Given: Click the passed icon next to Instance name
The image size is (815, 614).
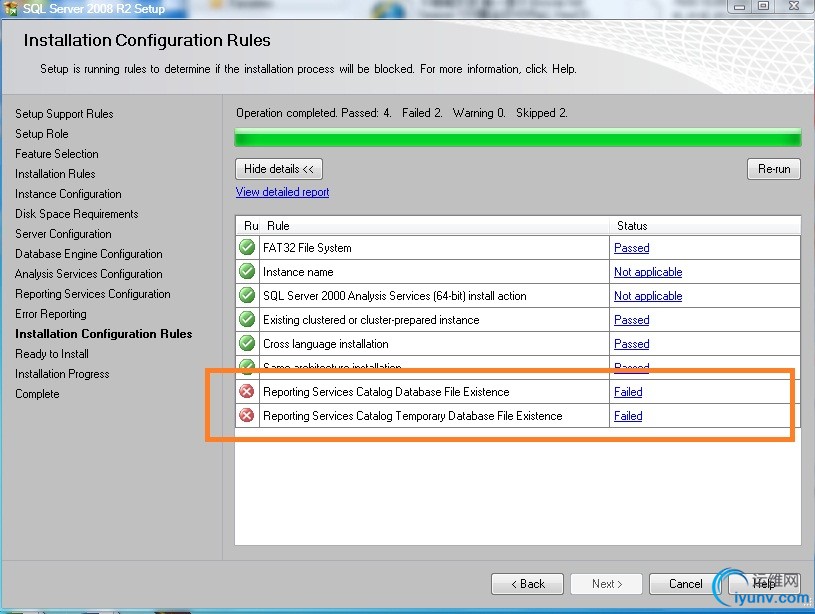Looking at the screenshot, I should pyautogui.click(x=247, y=271).
